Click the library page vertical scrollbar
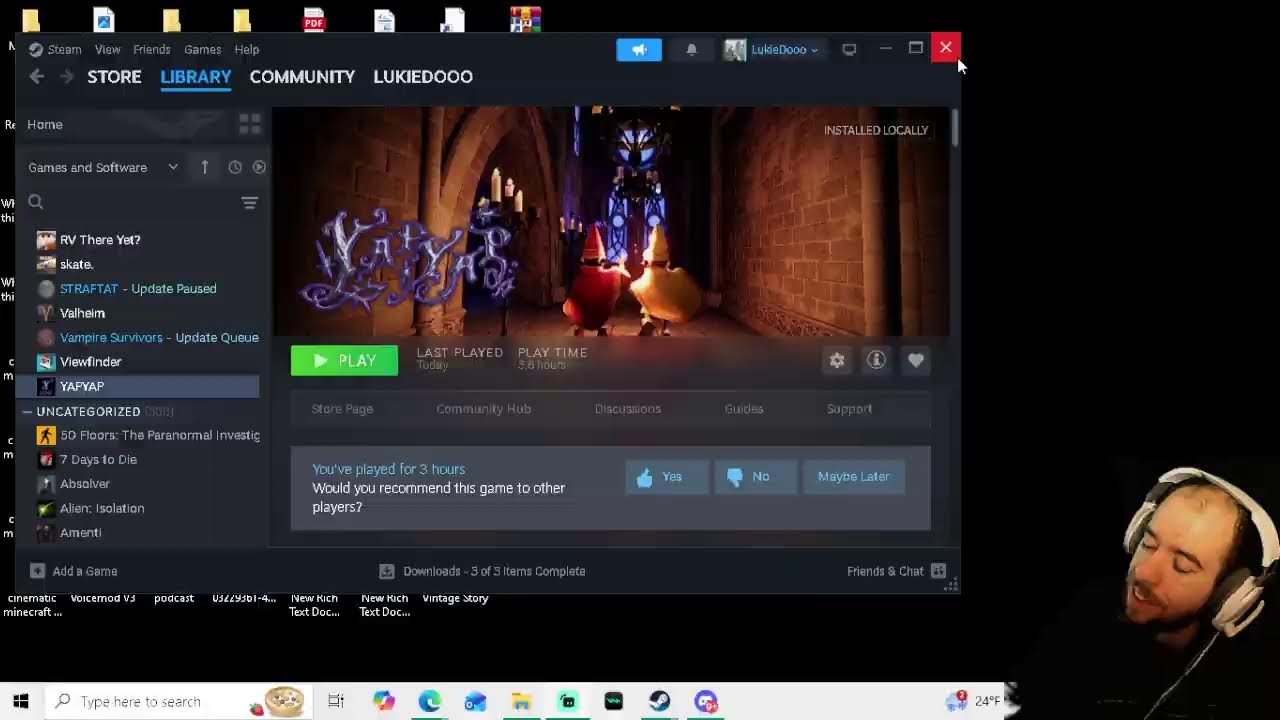This screenshot has height=720, width=1280. click(955, 128)
